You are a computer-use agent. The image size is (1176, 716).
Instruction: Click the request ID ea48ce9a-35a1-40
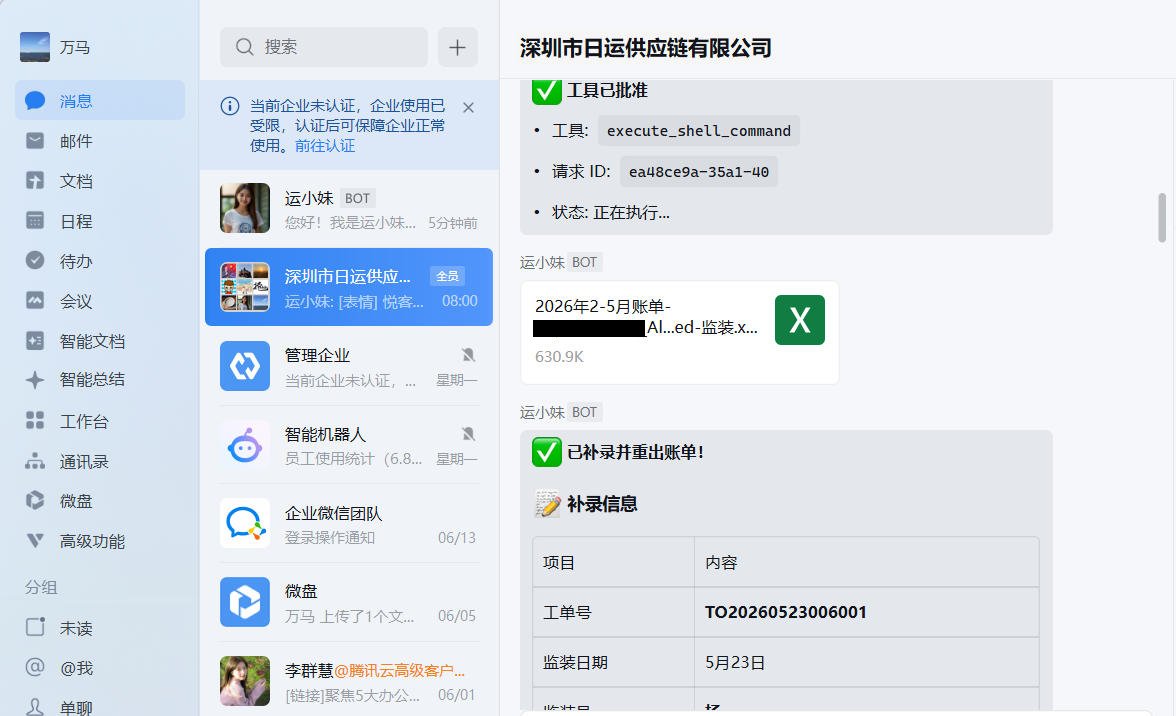pos(698,172)
